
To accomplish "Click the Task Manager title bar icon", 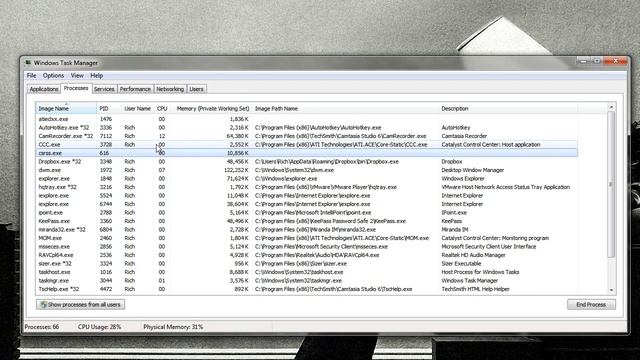I will point(28,63).
